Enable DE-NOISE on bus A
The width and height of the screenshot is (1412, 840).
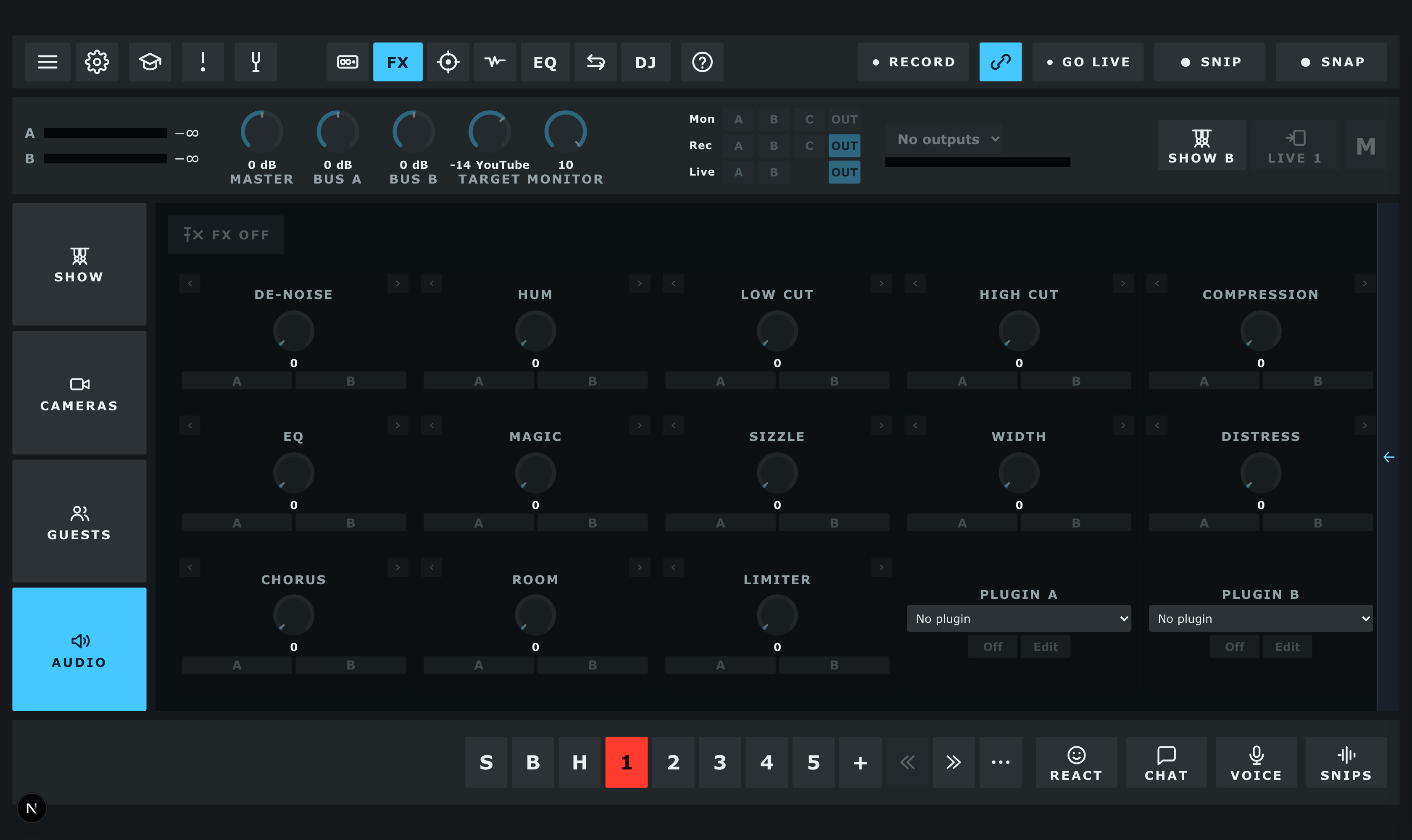pyautogui.click(x=237, y=381)
